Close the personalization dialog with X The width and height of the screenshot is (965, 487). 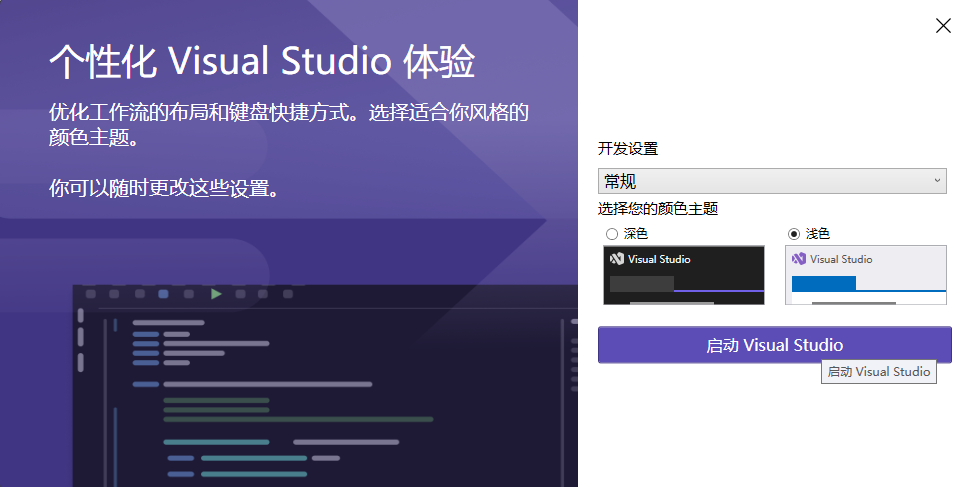943,25
